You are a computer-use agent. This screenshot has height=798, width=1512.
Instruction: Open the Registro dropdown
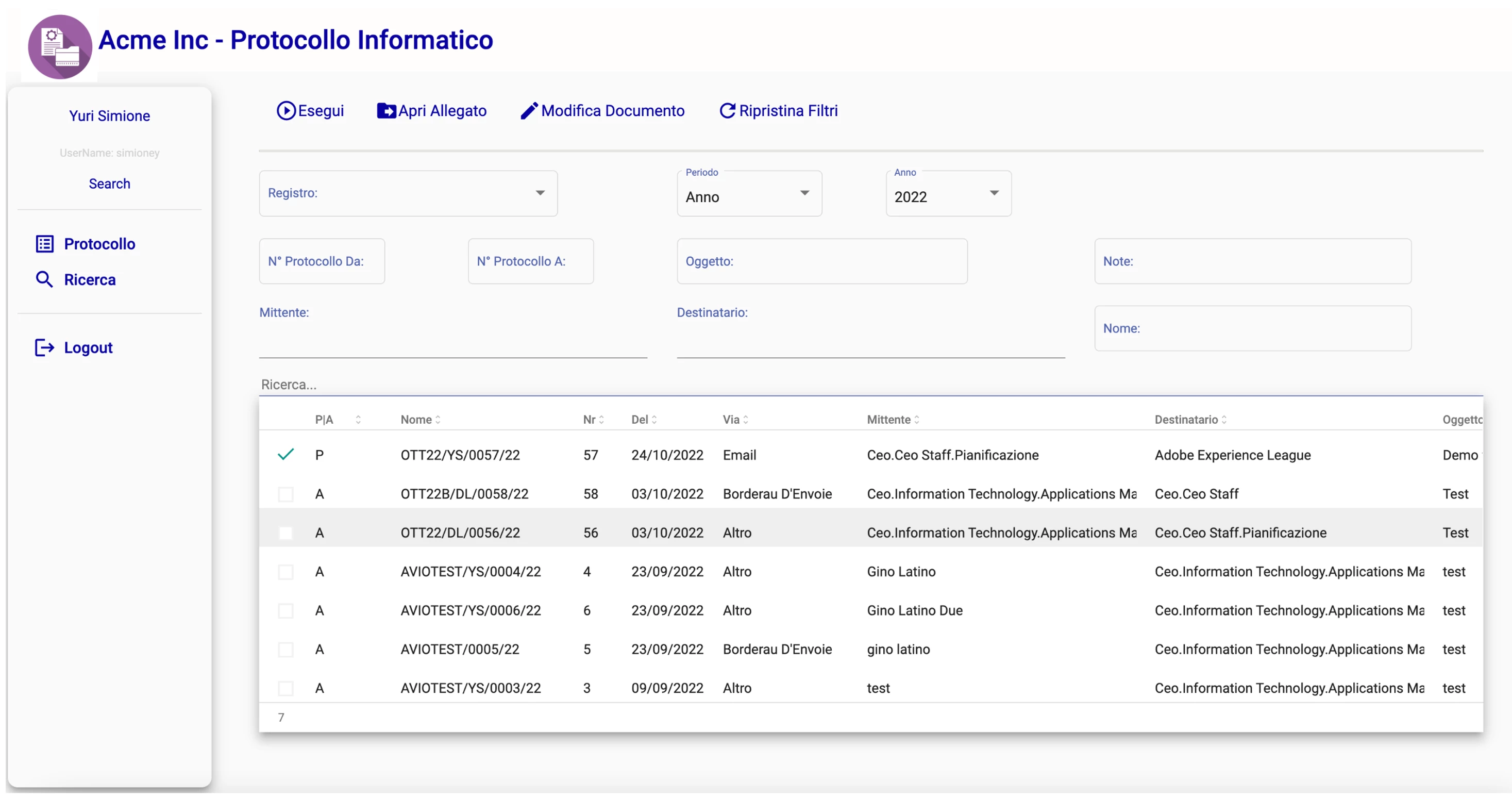(x=408, y=193)
